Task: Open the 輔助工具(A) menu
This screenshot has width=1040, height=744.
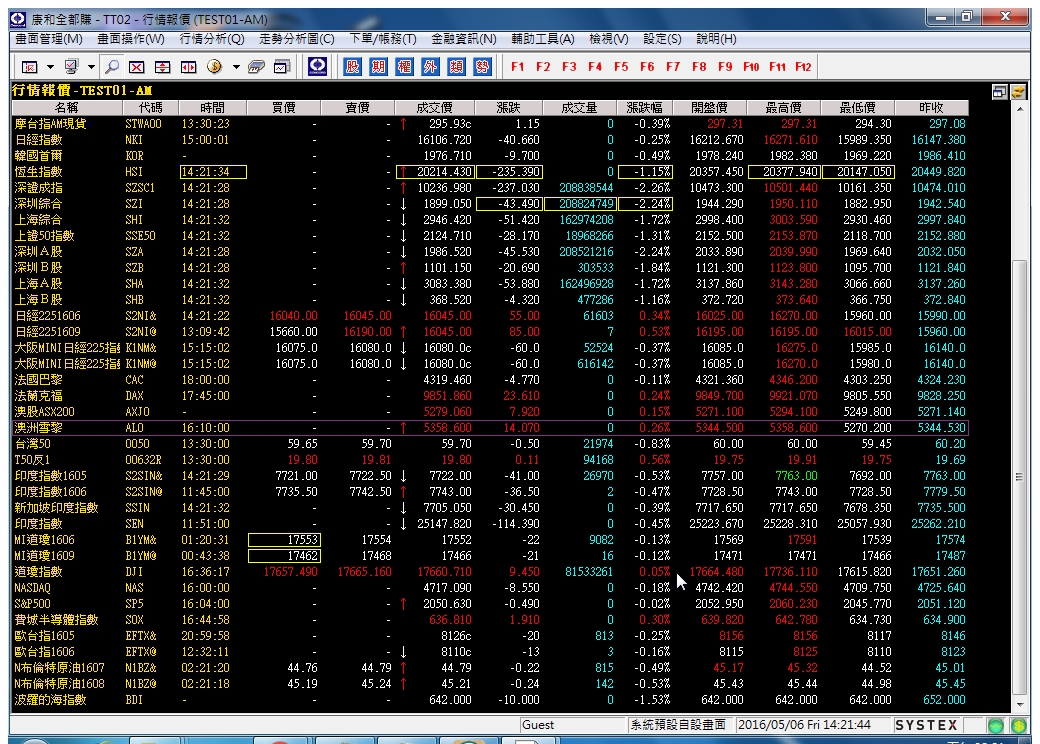Action: tap(543, 39)
